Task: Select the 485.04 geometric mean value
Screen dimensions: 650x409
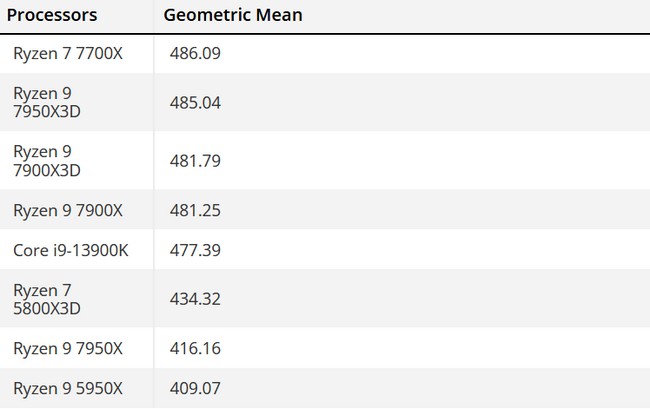Action: point(195,103)
